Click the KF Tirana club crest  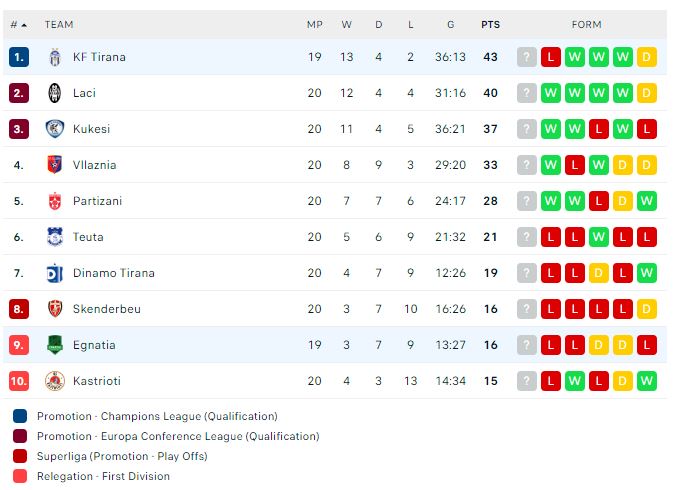coord(55,57)
